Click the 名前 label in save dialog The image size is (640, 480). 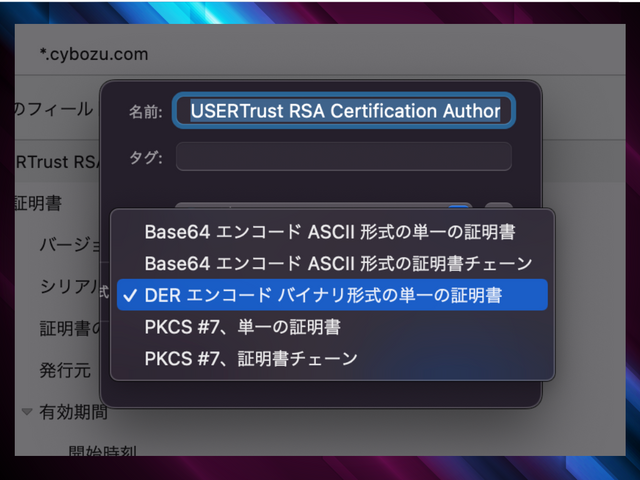pyautogui.click(x=146, y=112)
